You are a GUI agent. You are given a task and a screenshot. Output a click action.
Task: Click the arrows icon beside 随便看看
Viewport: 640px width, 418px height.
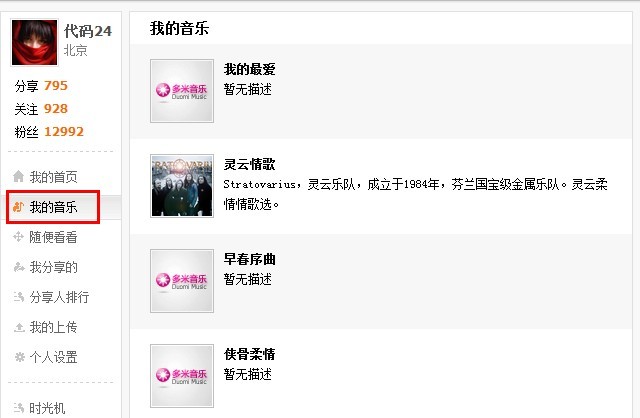click(18, 237)
